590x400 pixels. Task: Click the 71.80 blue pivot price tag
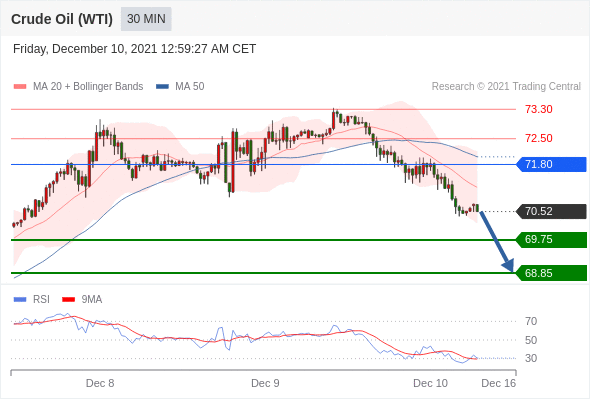(551, 164)
